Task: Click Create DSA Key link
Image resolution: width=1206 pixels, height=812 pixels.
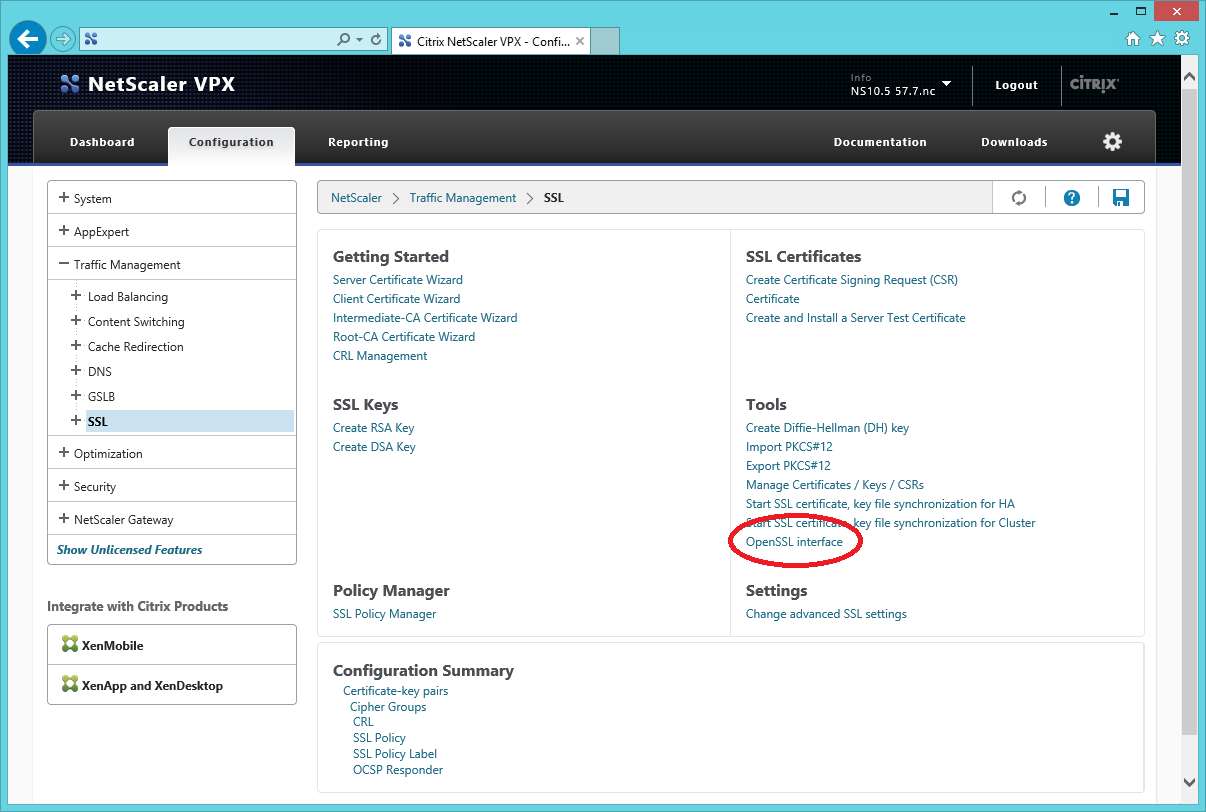Action: coord(374,447)
